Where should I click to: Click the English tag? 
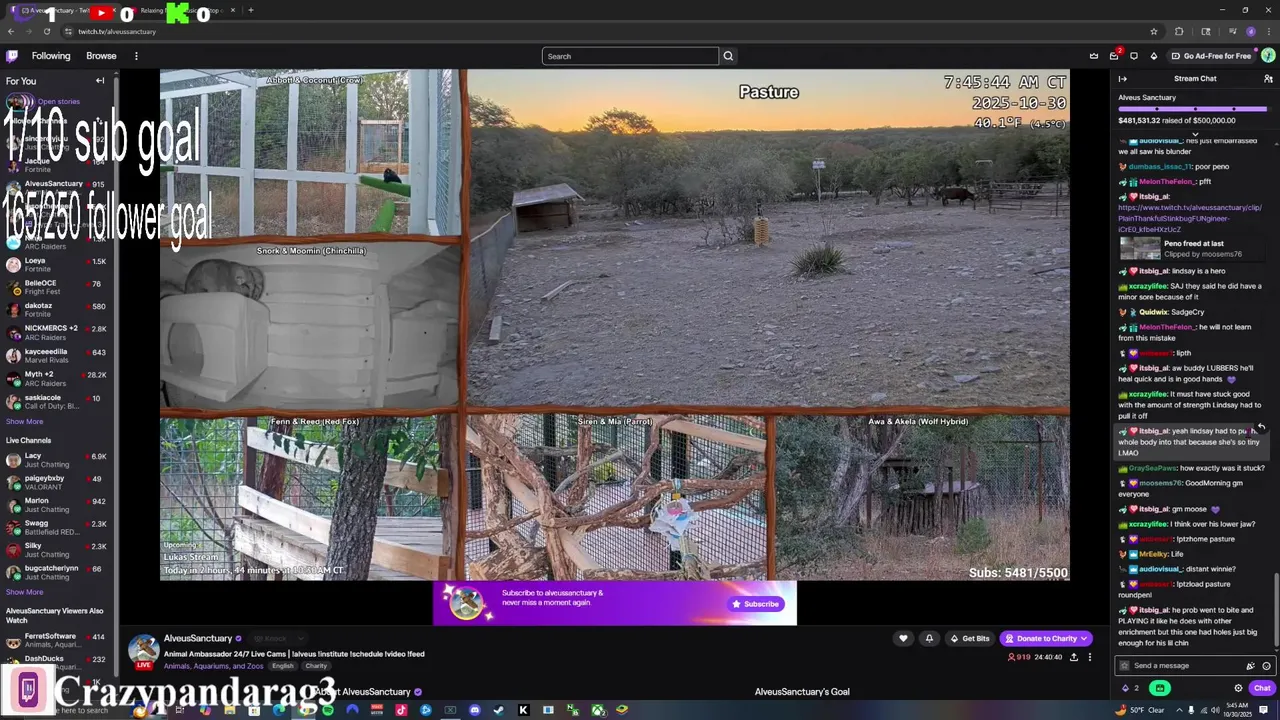coord(283,666)
